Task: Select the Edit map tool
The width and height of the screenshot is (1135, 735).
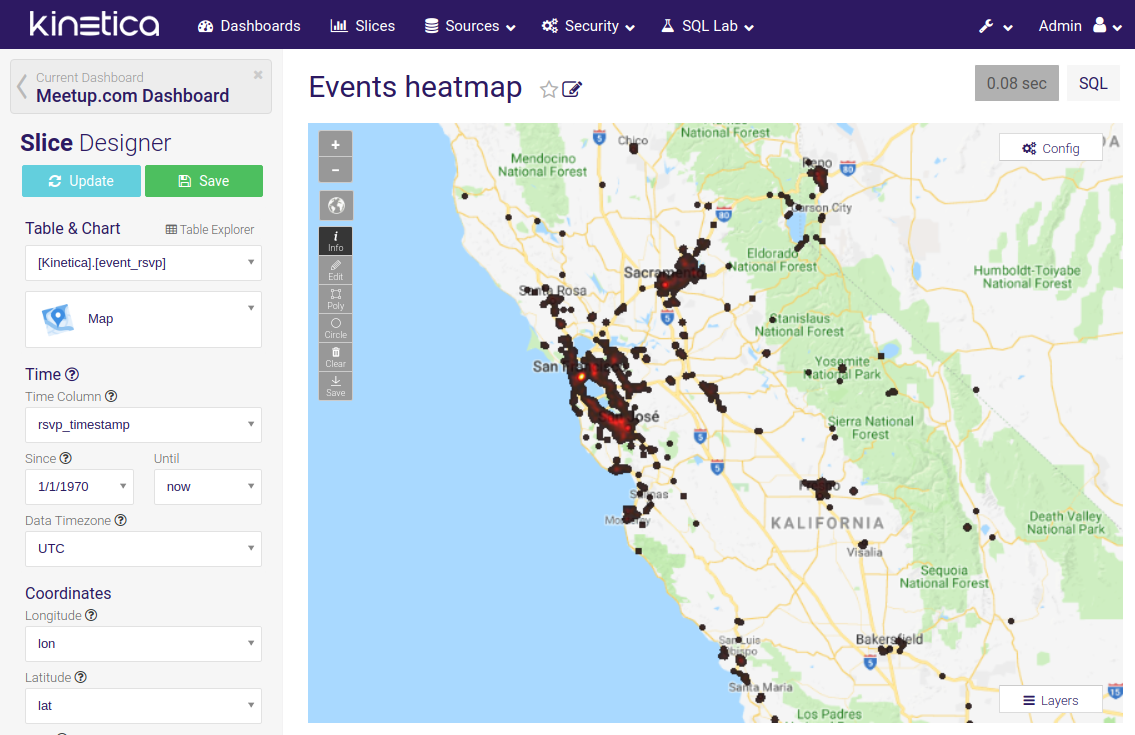Action: 335,269
